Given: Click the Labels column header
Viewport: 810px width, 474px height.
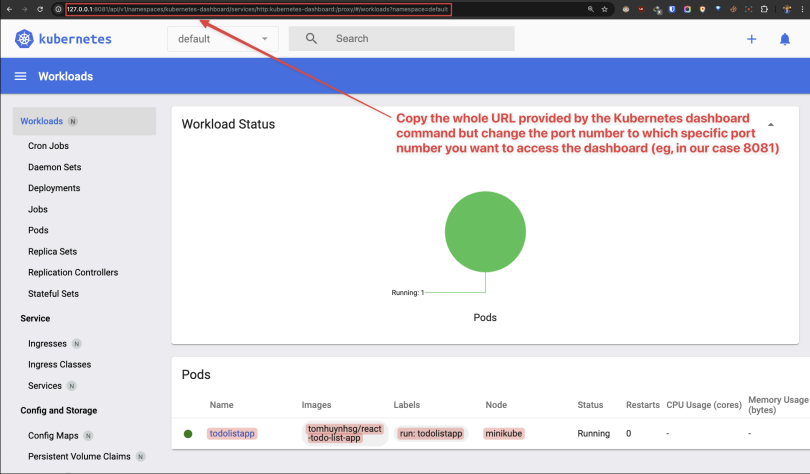Looking at the screenshot, I should pos(407,405).
